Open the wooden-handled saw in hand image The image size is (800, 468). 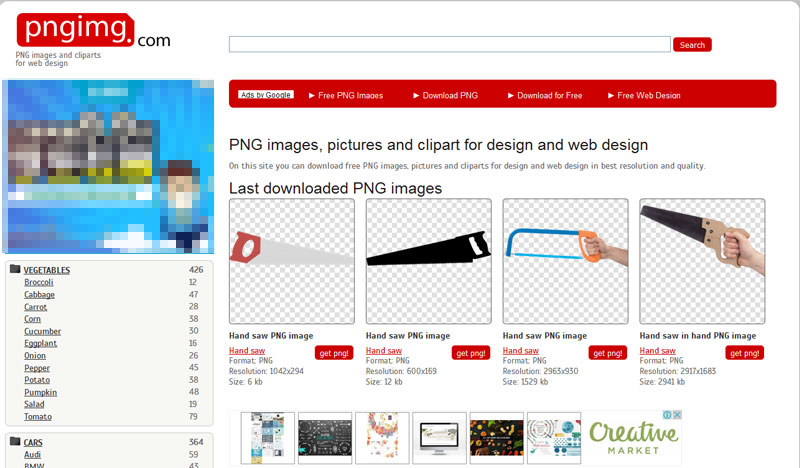tap(702, 260)
